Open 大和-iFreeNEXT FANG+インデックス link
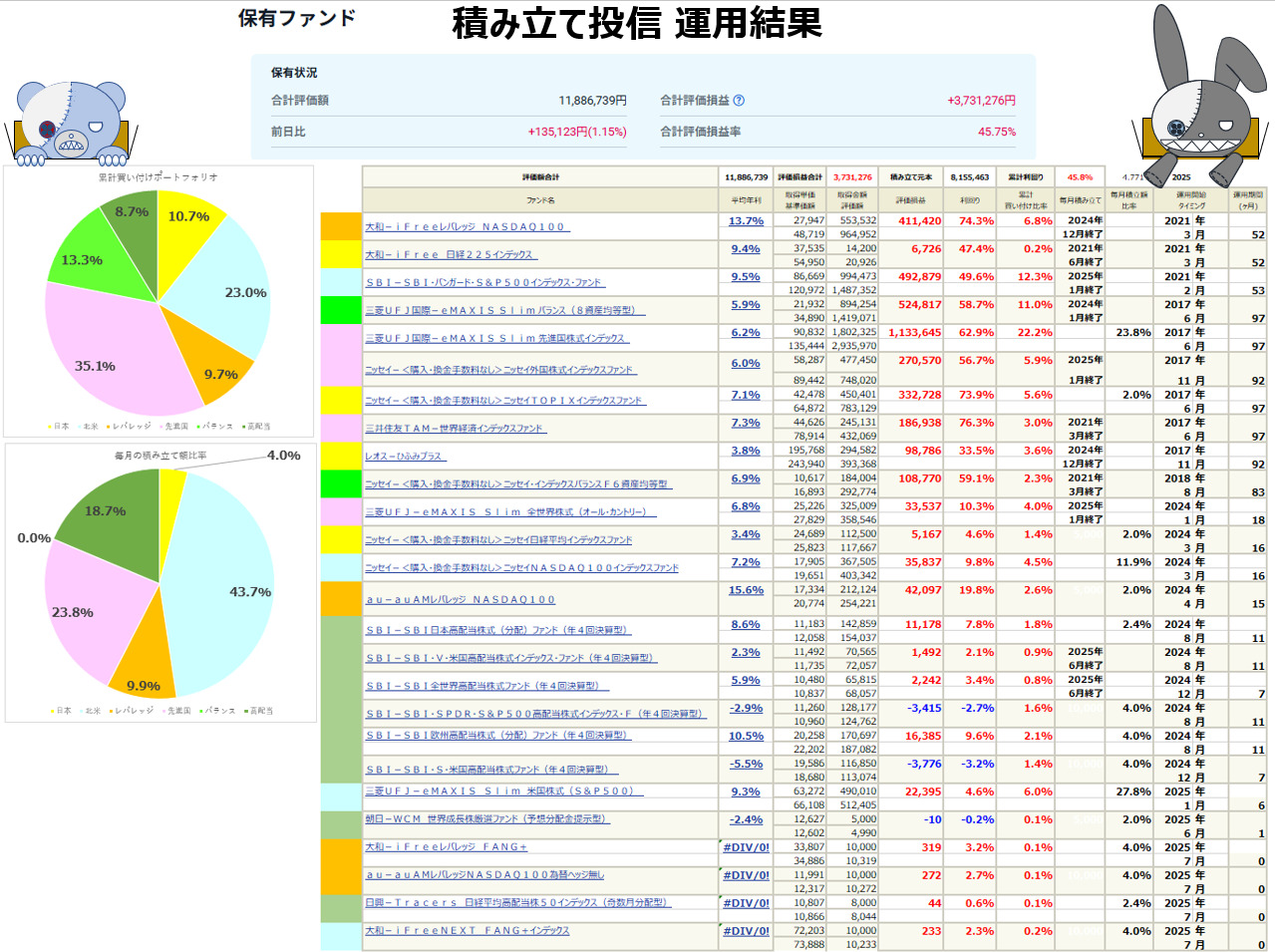Viewport: 1275px width, 952px height. coord(468,931)
